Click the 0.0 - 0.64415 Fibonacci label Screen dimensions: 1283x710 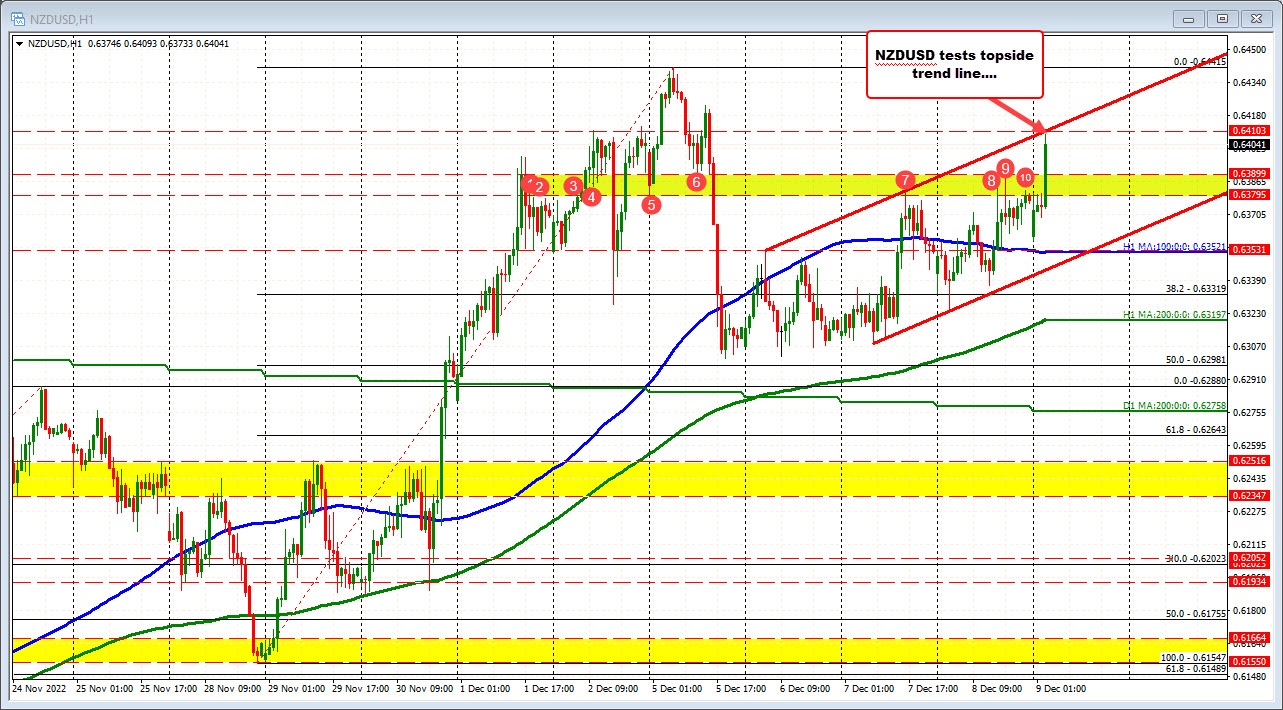1199,62
